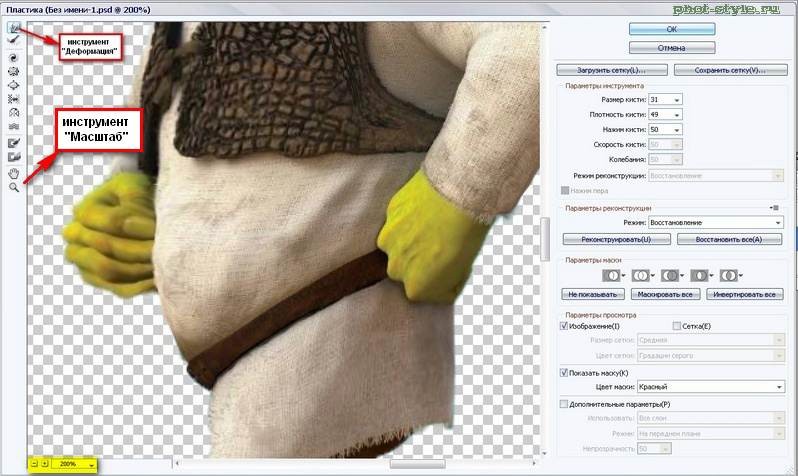Select the Mirror tool icon
Image resolution: width=798 pixels, height=476 pixels.
14,113
